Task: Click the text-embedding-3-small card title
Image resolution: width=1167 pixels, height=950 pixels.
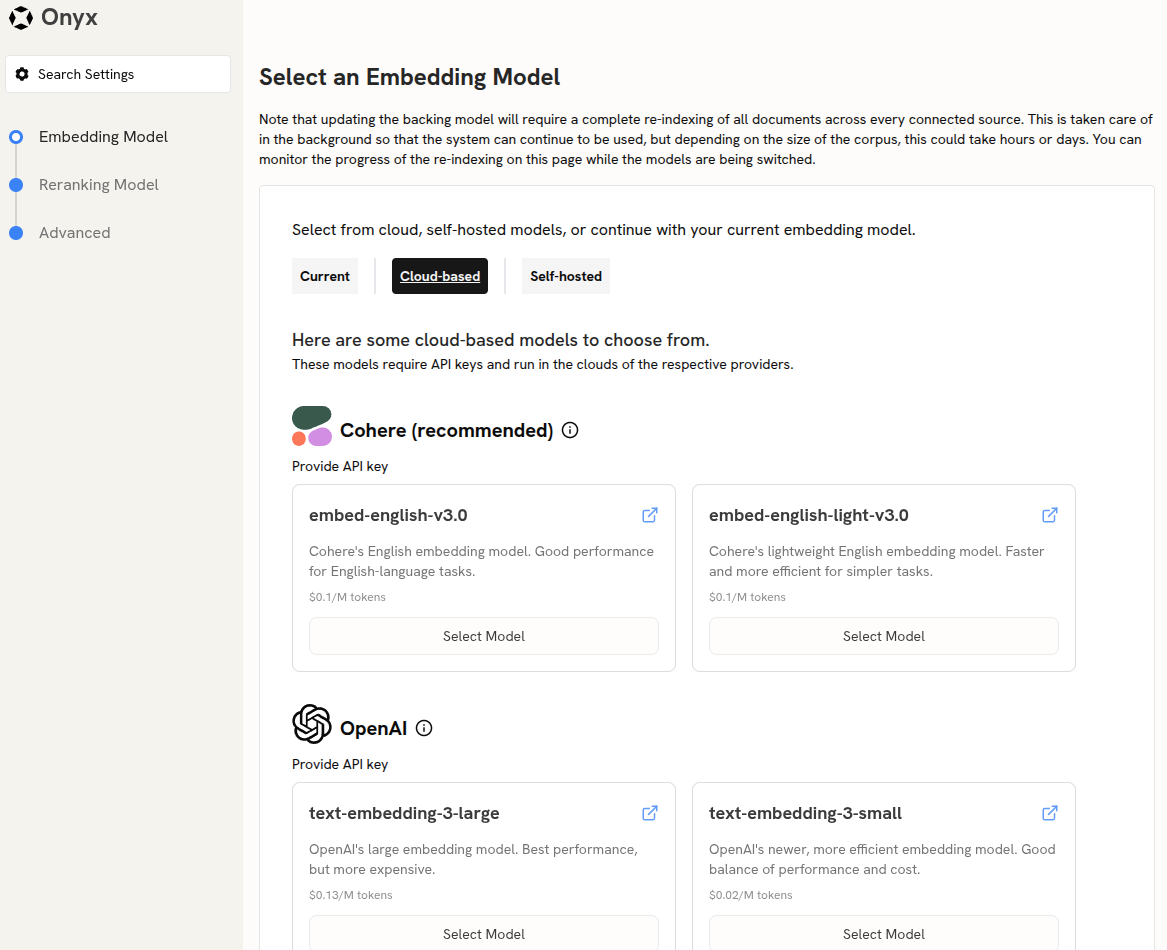Action: [805, 813]
